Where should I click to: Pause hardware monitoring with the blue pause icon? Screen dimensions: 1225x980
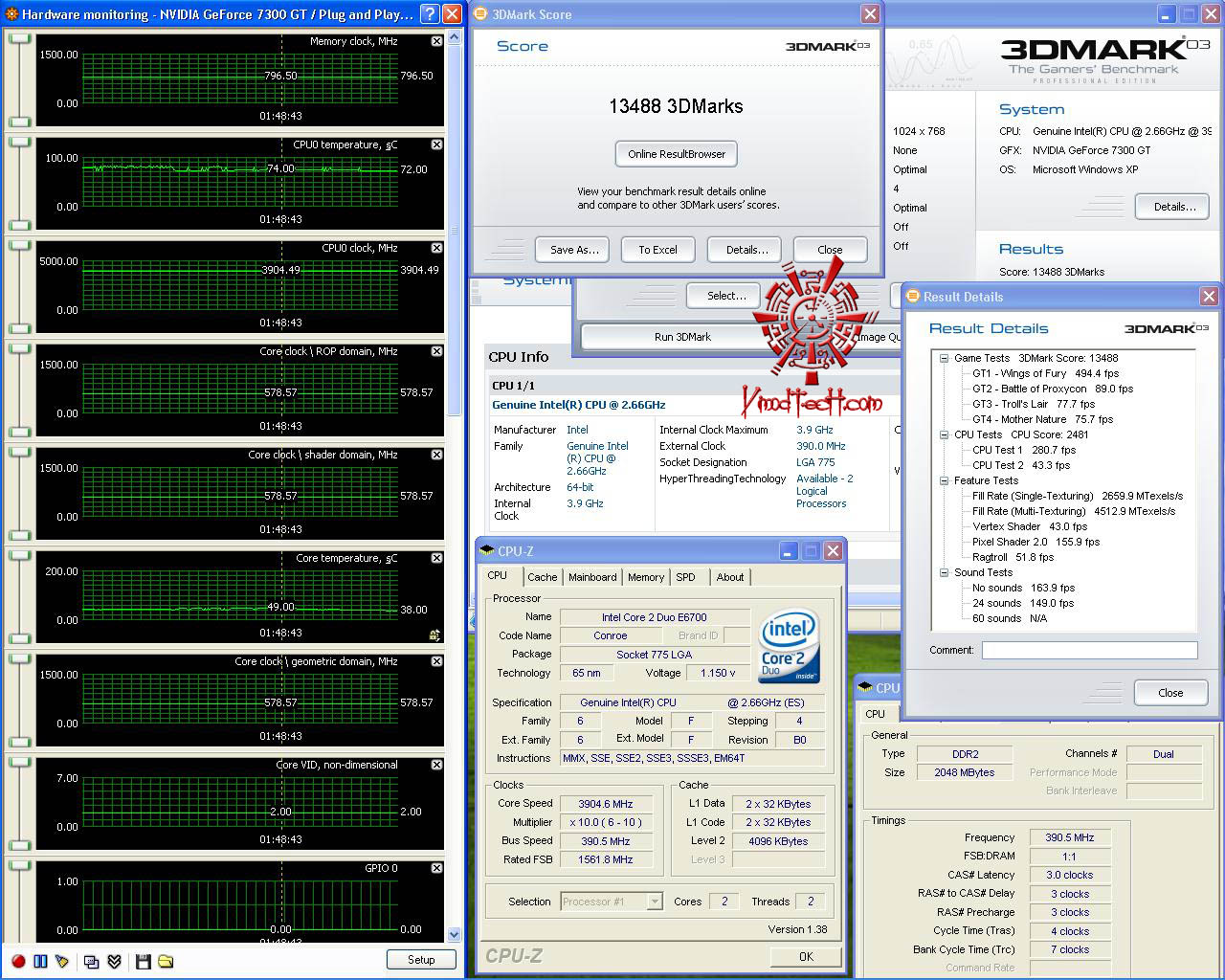(x=40, y=961)
